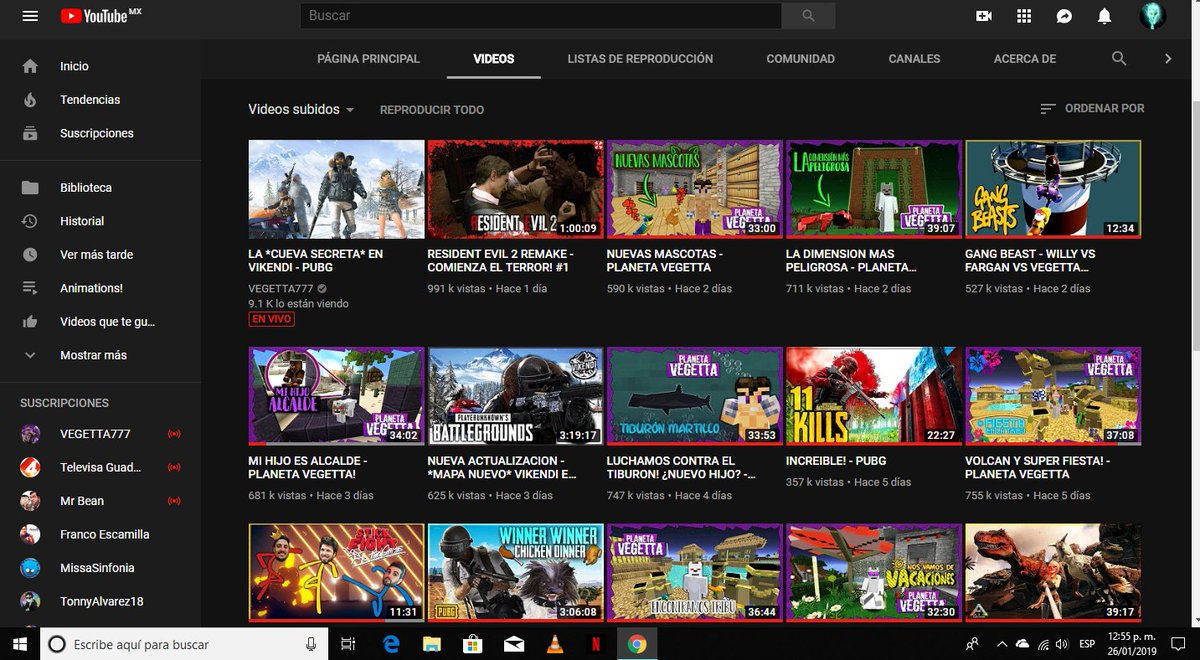Open the YouTube apps grid
This screenshot has width=1200, height=660.
tap(1024, 16)
